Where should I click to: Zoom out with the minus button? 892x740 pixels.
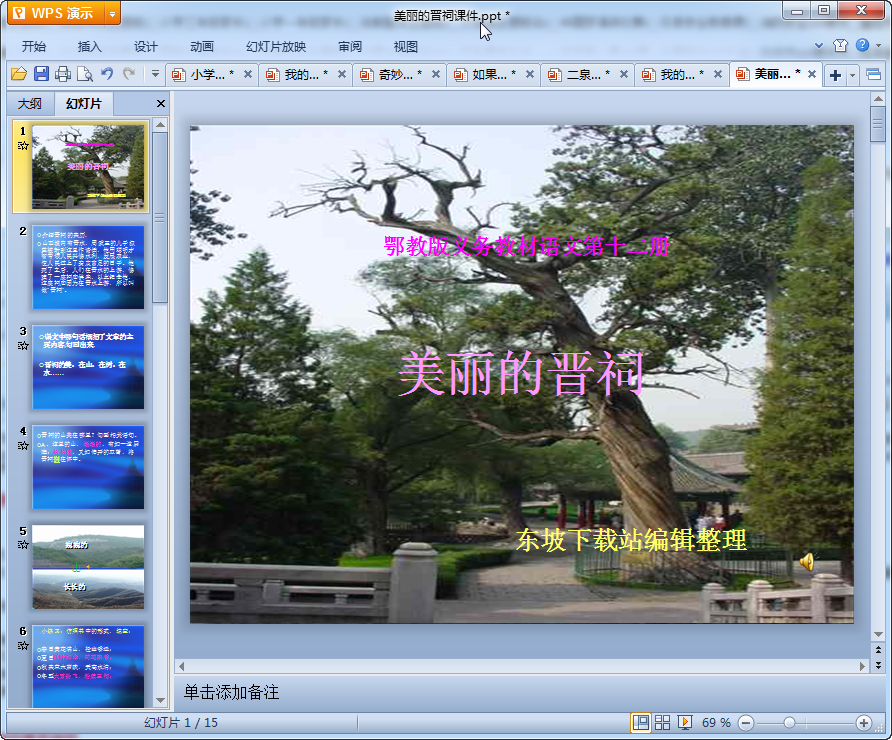pyautogui.click(x=746, y=723)
